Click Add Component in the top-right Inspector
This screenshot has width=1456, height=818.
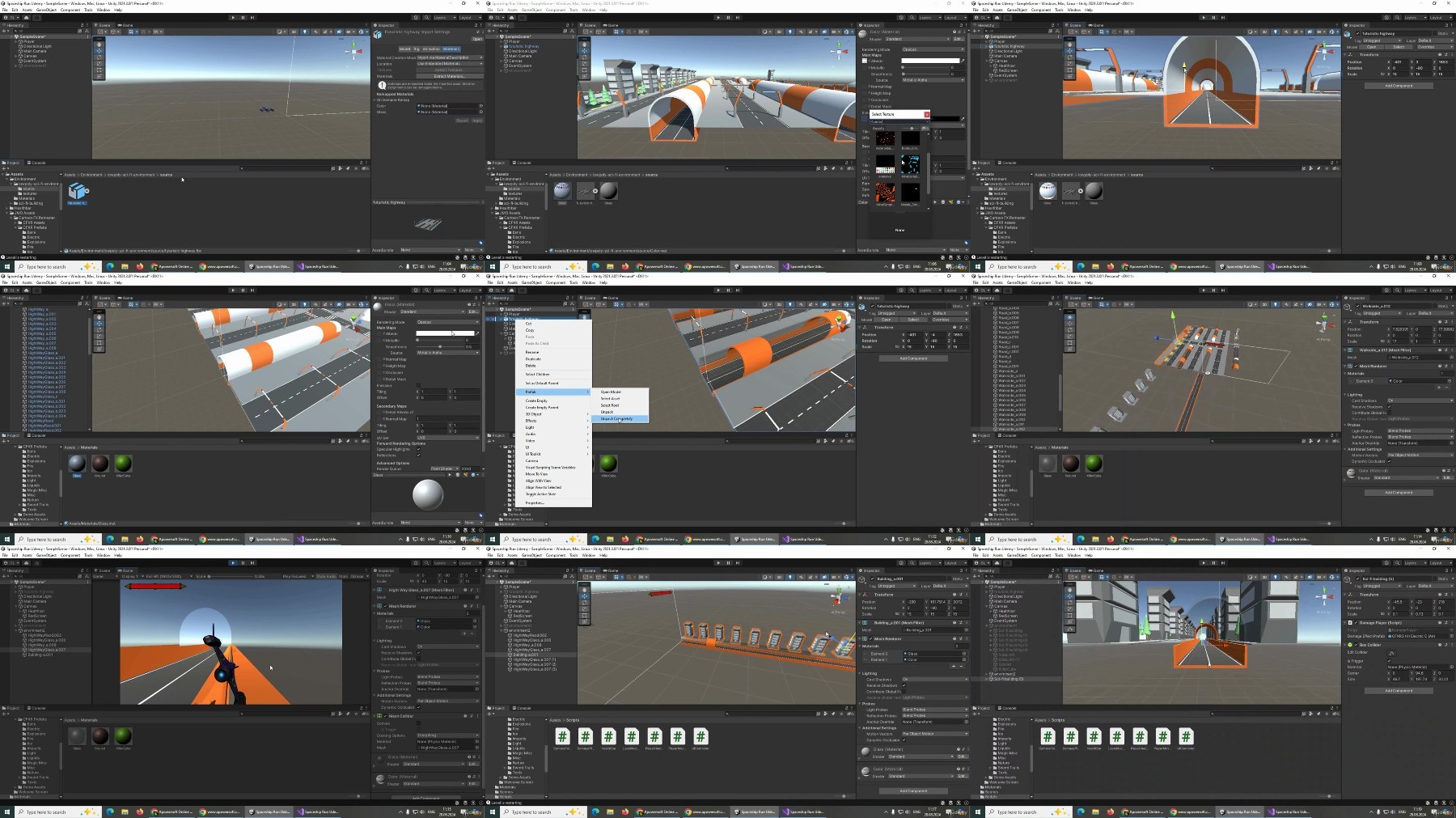(1399, 86)
